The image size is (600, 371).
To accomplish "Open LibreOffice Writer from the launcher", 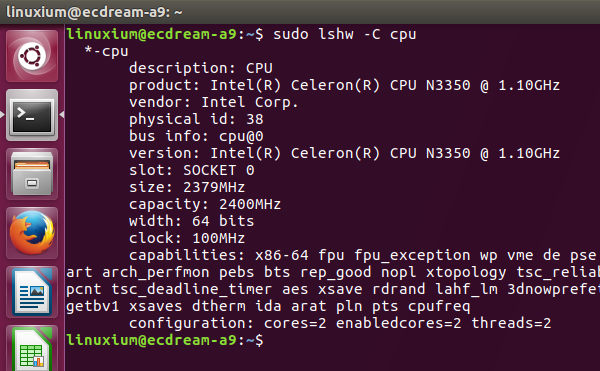I will point(32,292).
